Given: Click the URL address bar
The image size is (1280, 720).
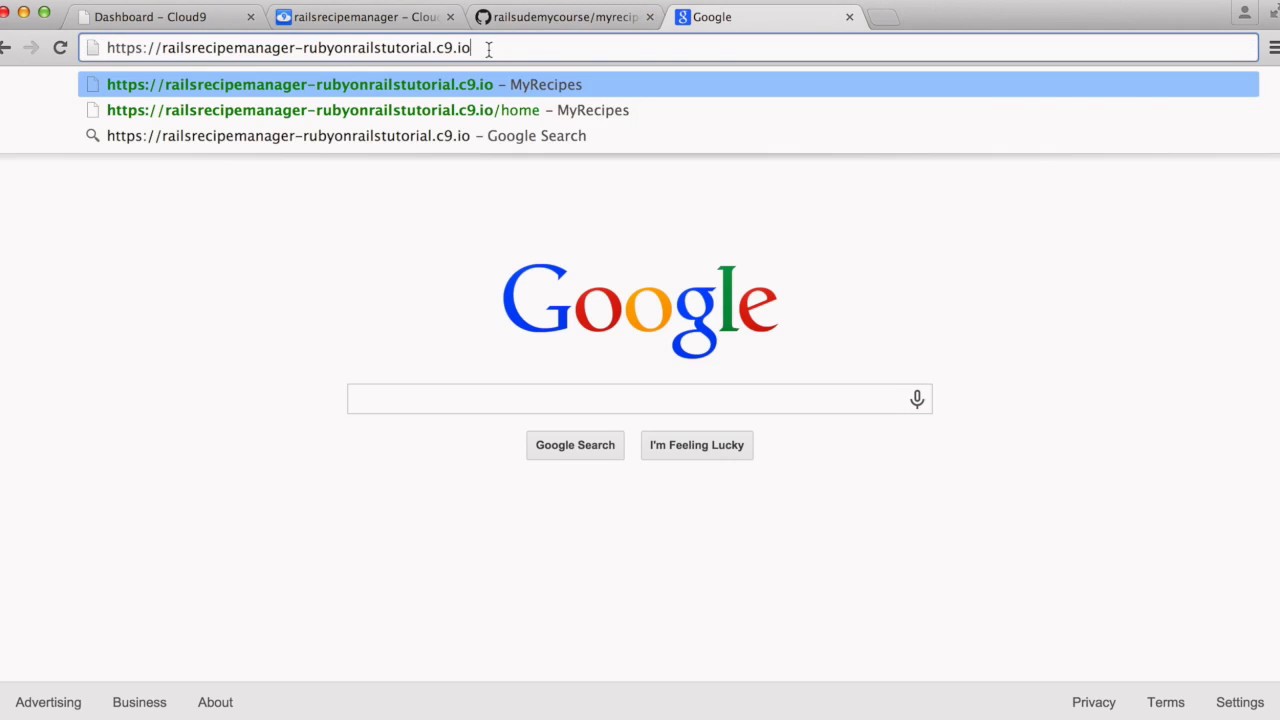Looking at the screenshot, I should [x=668, y=47].
